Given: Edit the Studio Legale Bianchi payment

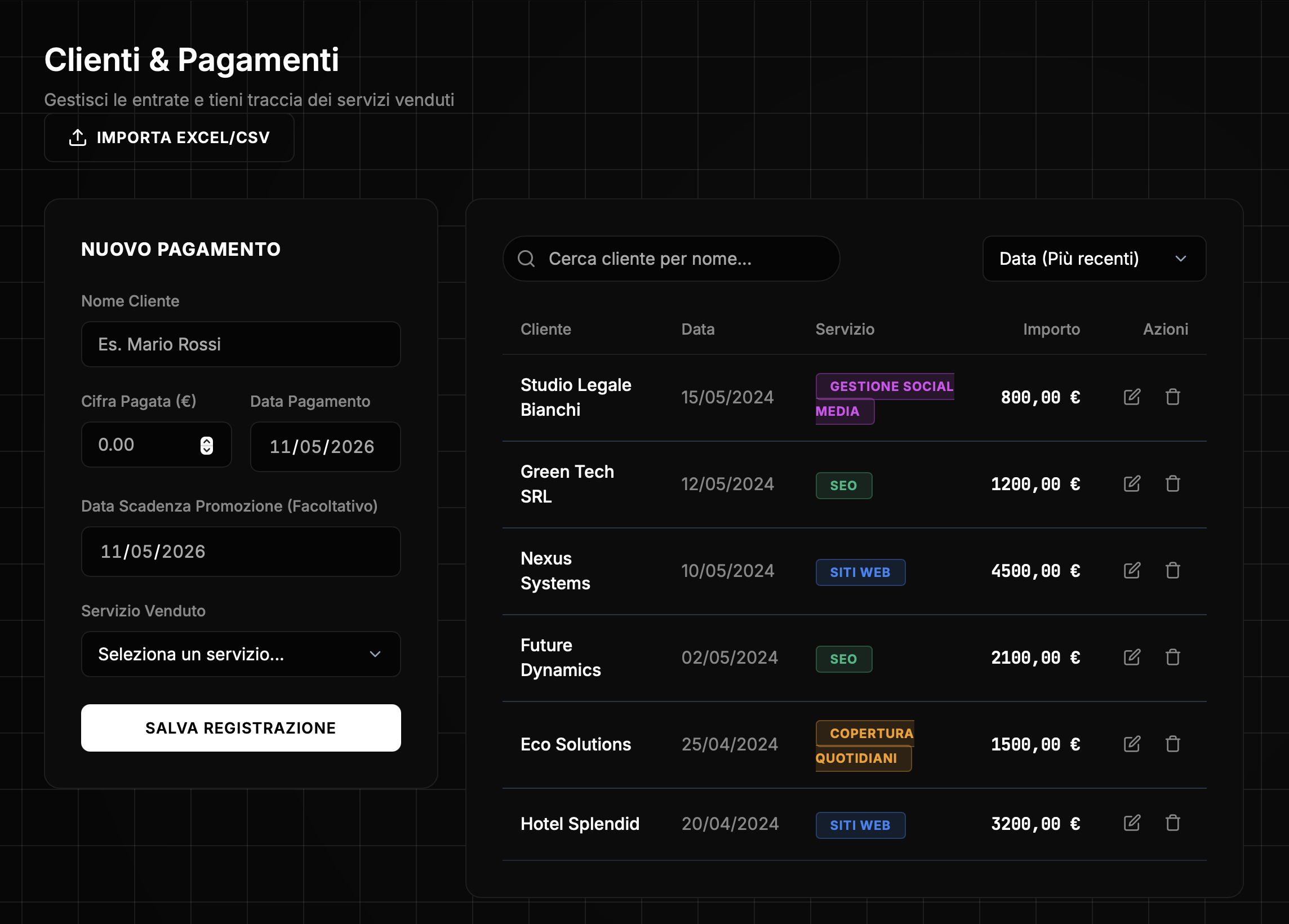Looking at the screenshot, I should coord(1132,397).
